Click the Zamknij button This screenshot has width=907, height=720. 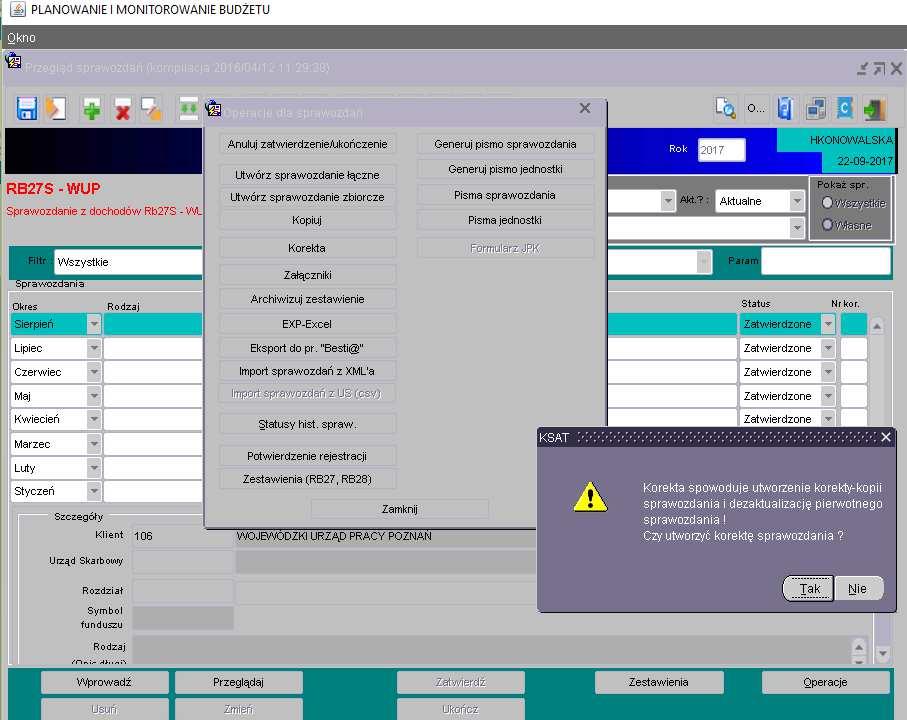point(400,509)
